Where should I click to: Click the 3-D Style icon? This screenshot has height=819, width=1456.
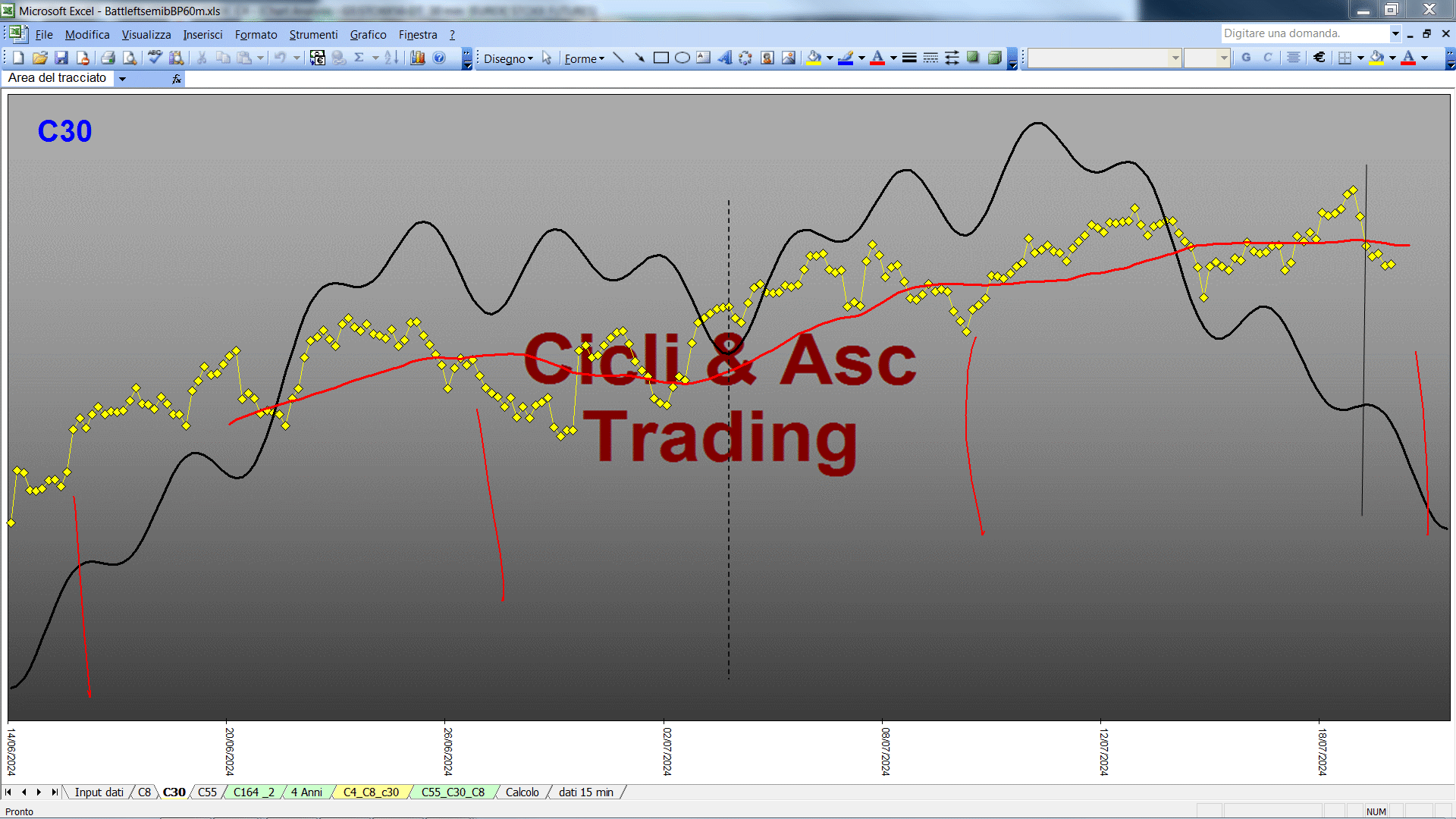pos(994,58)
